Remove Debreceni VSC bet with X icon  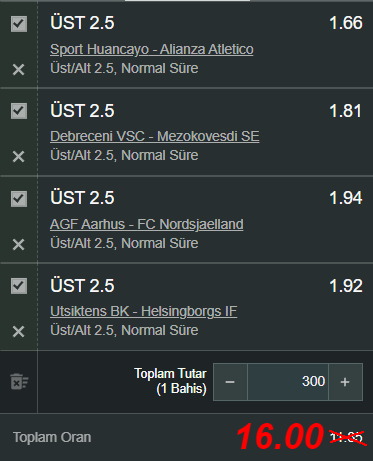point(18,156)
